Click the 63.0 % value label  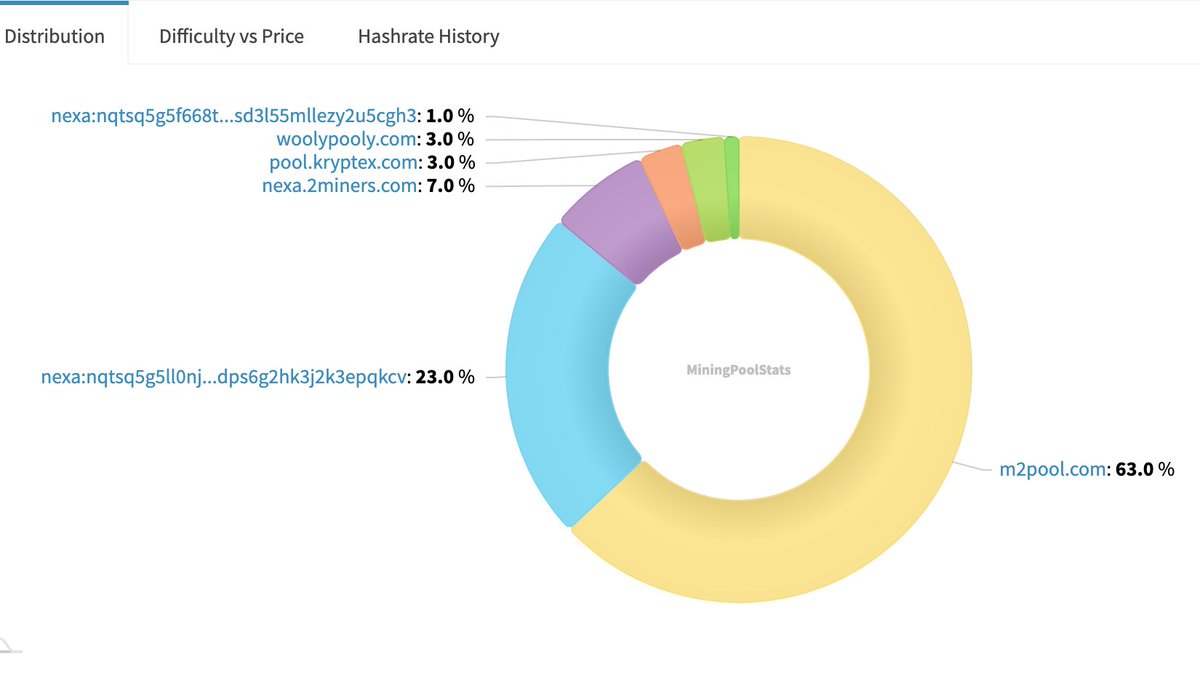pos(1145,468)
